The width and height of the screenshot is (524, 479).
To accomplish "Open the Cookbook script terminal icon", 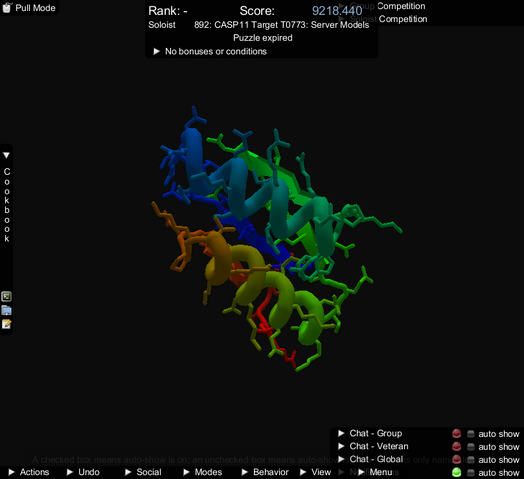I will 6,296.
